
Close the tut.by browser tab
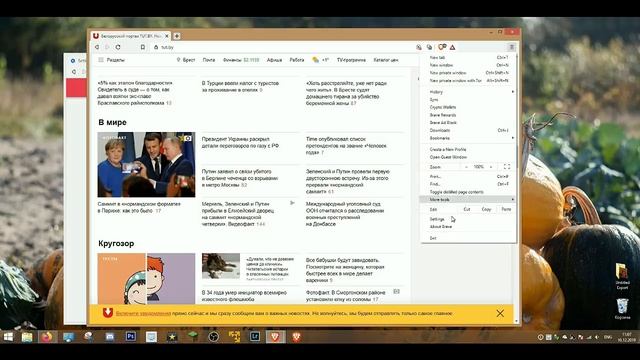click(167, 36)
